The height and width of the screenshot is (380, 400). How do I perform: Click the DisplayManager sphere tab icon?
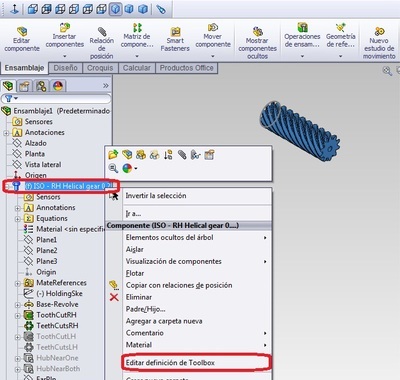coord(58,86)
